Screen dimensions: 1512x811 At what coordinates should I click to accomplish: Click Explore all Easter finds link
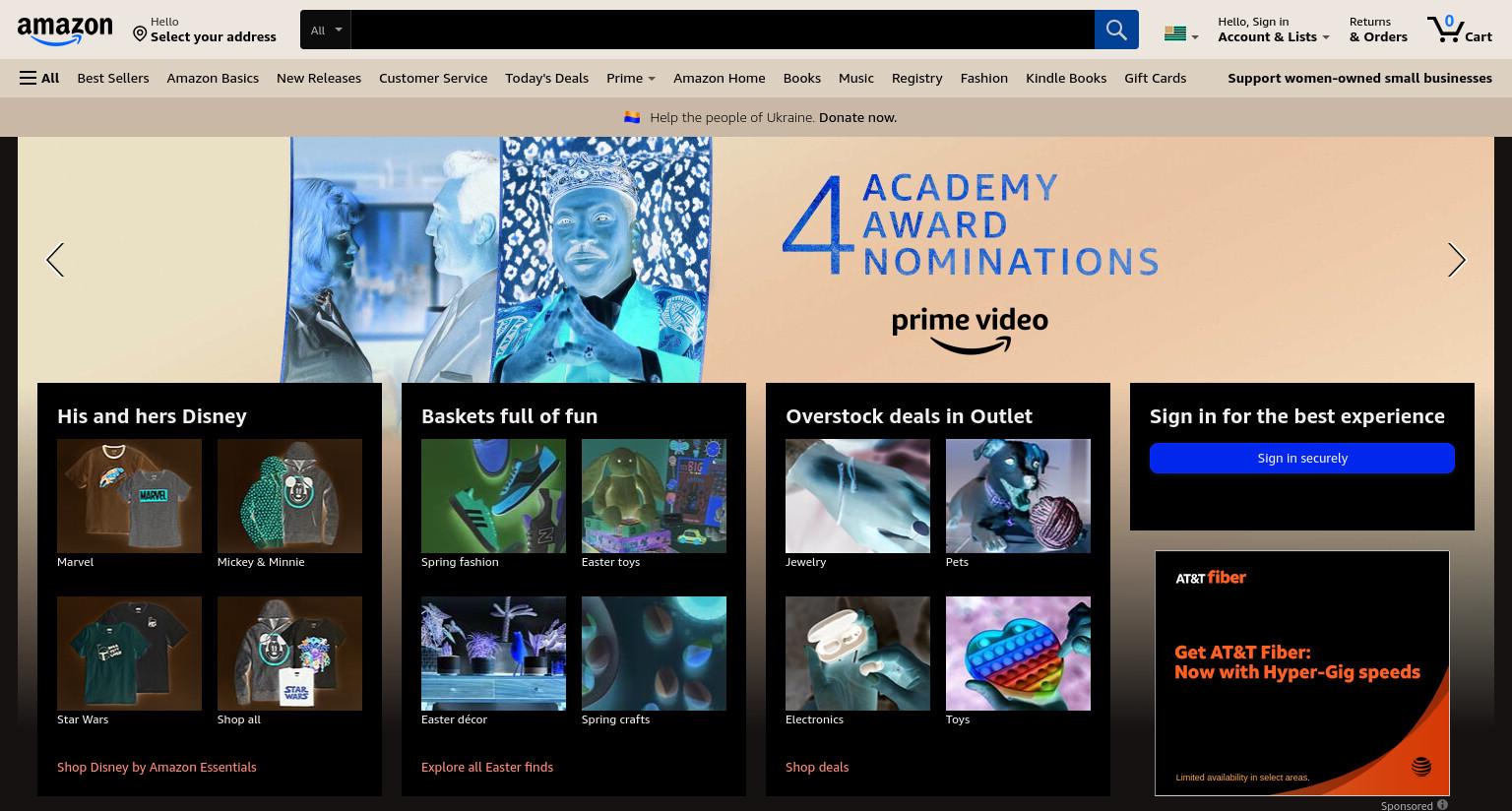point(487,767)
